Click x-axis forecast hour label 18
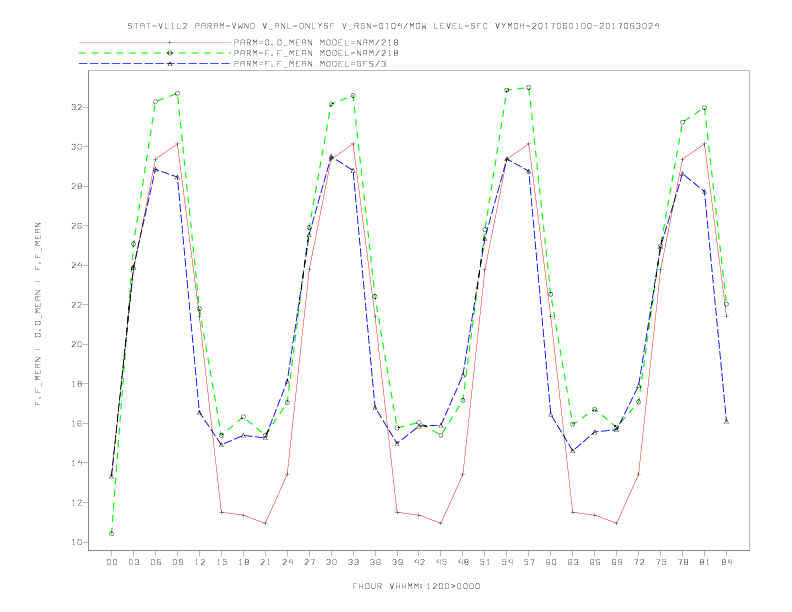The width and height of the screenshot is (792, 612). coord(243,562)
